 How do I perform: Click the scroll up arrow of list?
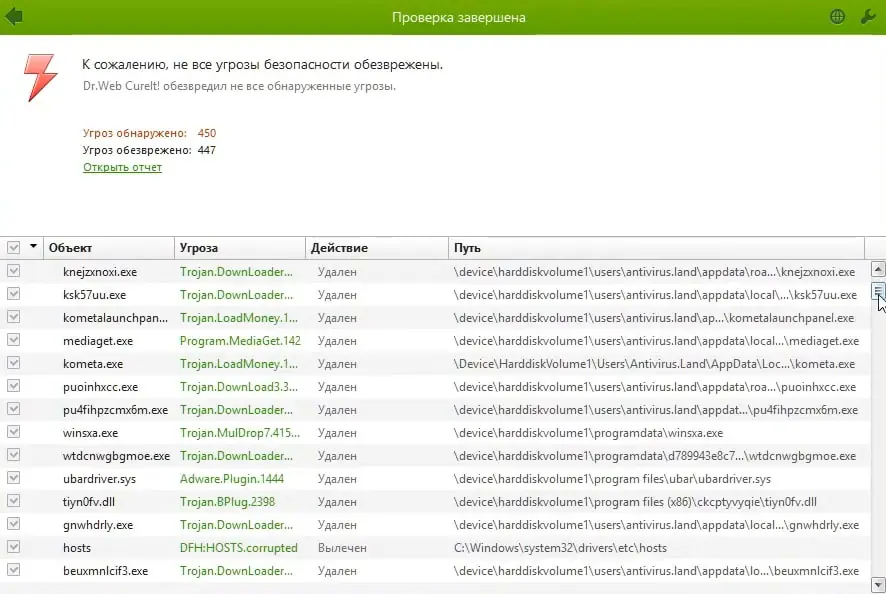pyautogui.click(x=878, y=268)
